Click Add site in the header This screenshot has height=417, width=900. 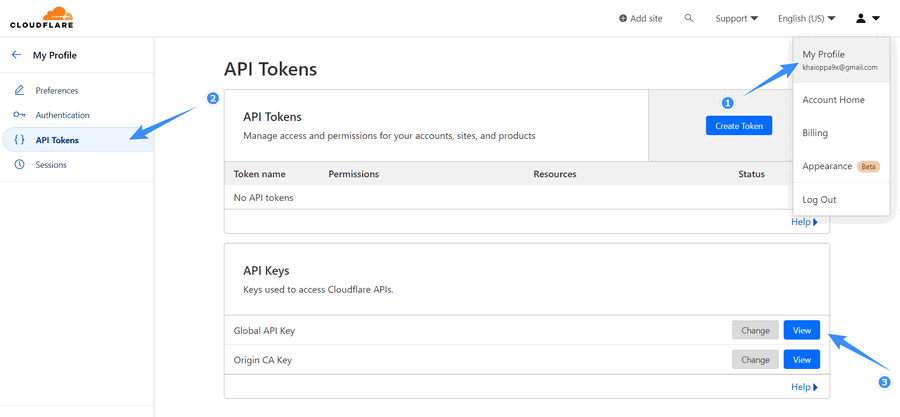[640, 18]
